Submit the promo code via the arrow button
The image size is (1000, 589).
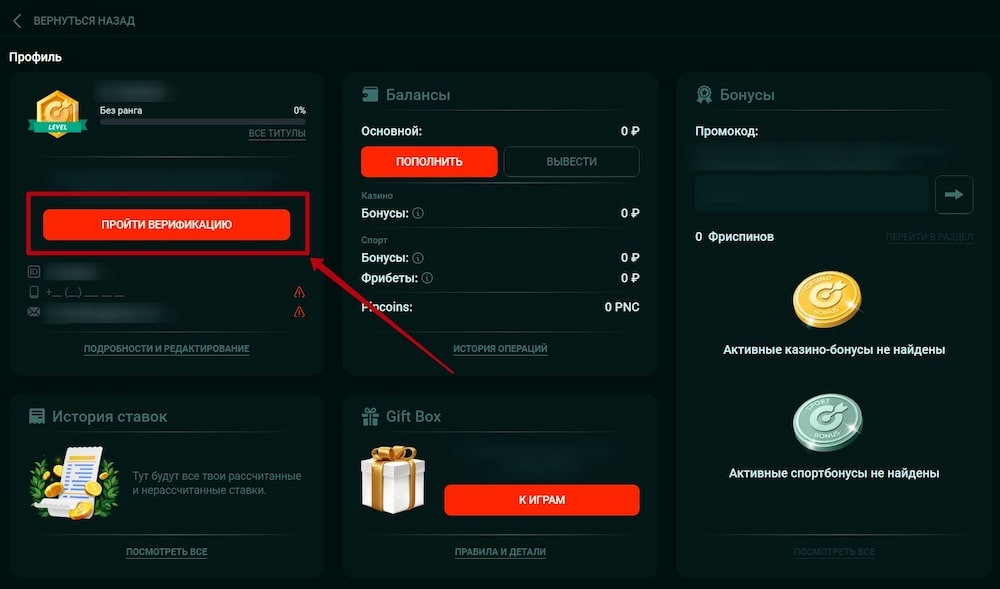pos(955,195)
